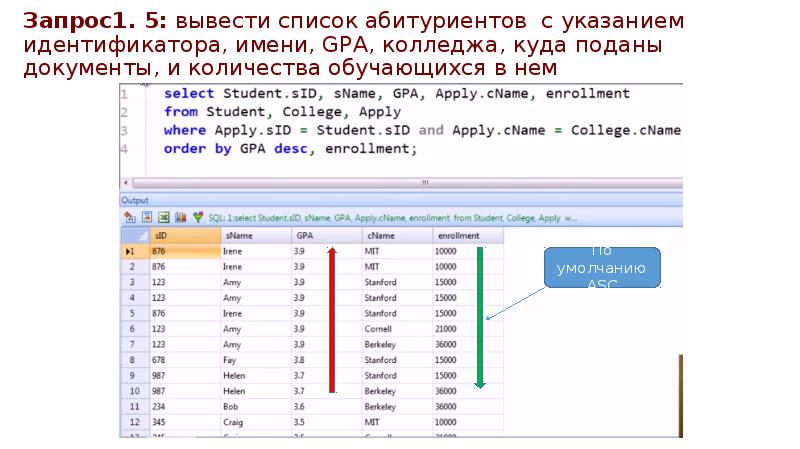Screen dimensions: 800x449
Task: Click row header number 12
Action: coord(135,422)
